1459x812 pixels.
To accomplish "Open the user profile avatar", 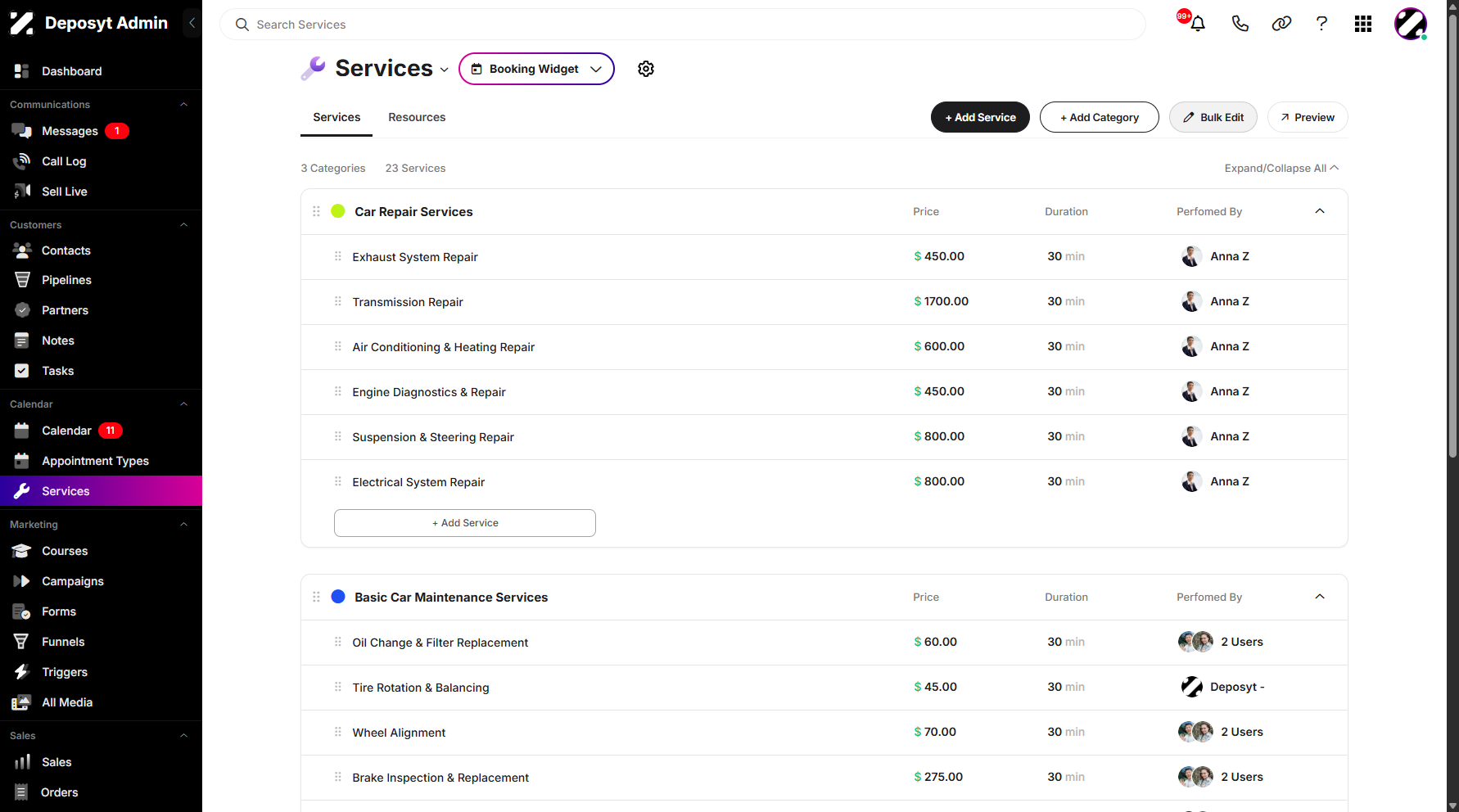I will 1411,24.
